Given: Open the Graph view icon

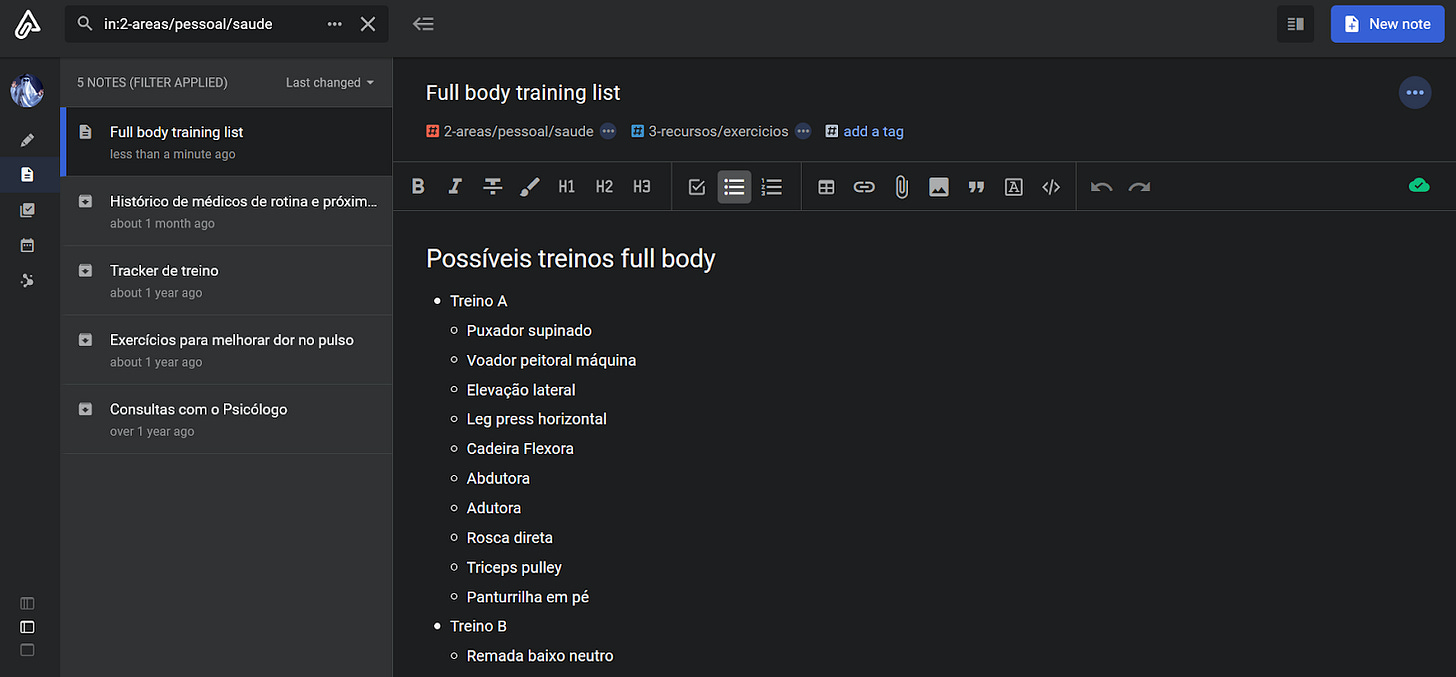Looking at the screenshot, I should [x=27, y=280].
